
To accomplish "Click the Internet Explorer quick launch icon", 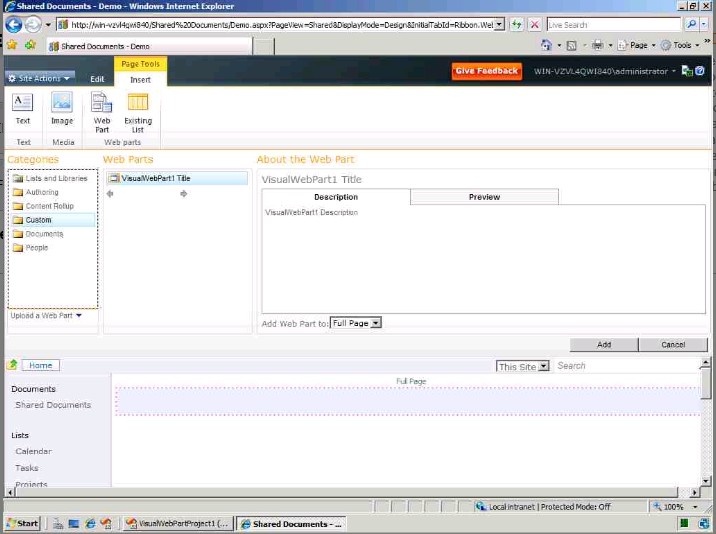I will 90,523.
